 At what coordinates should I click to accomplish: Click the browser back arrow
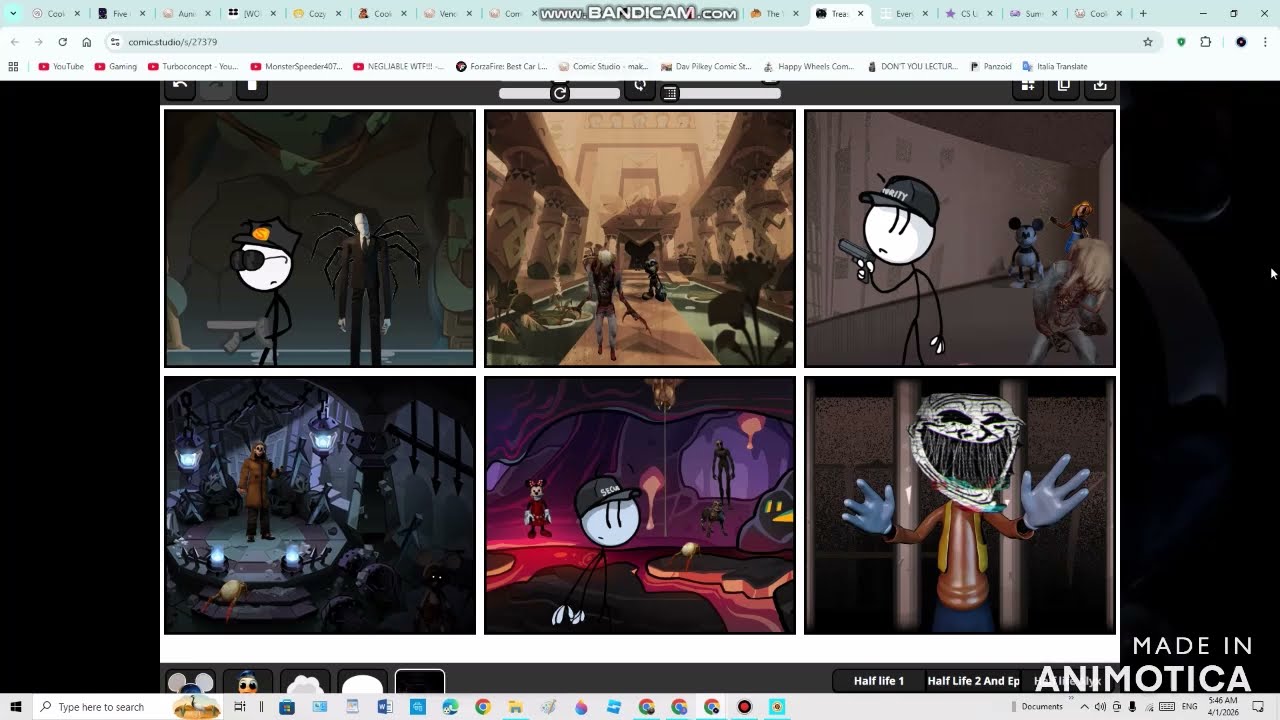(x=14, y=42)
